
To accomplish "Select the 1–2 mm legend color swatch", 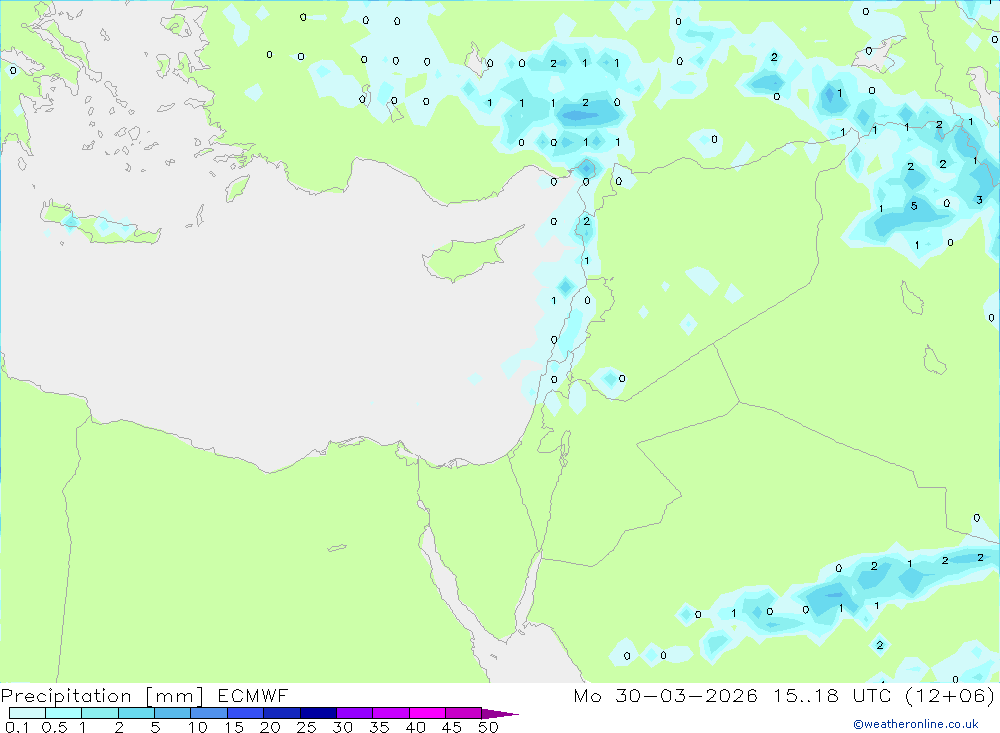I will tap(99, 713).
